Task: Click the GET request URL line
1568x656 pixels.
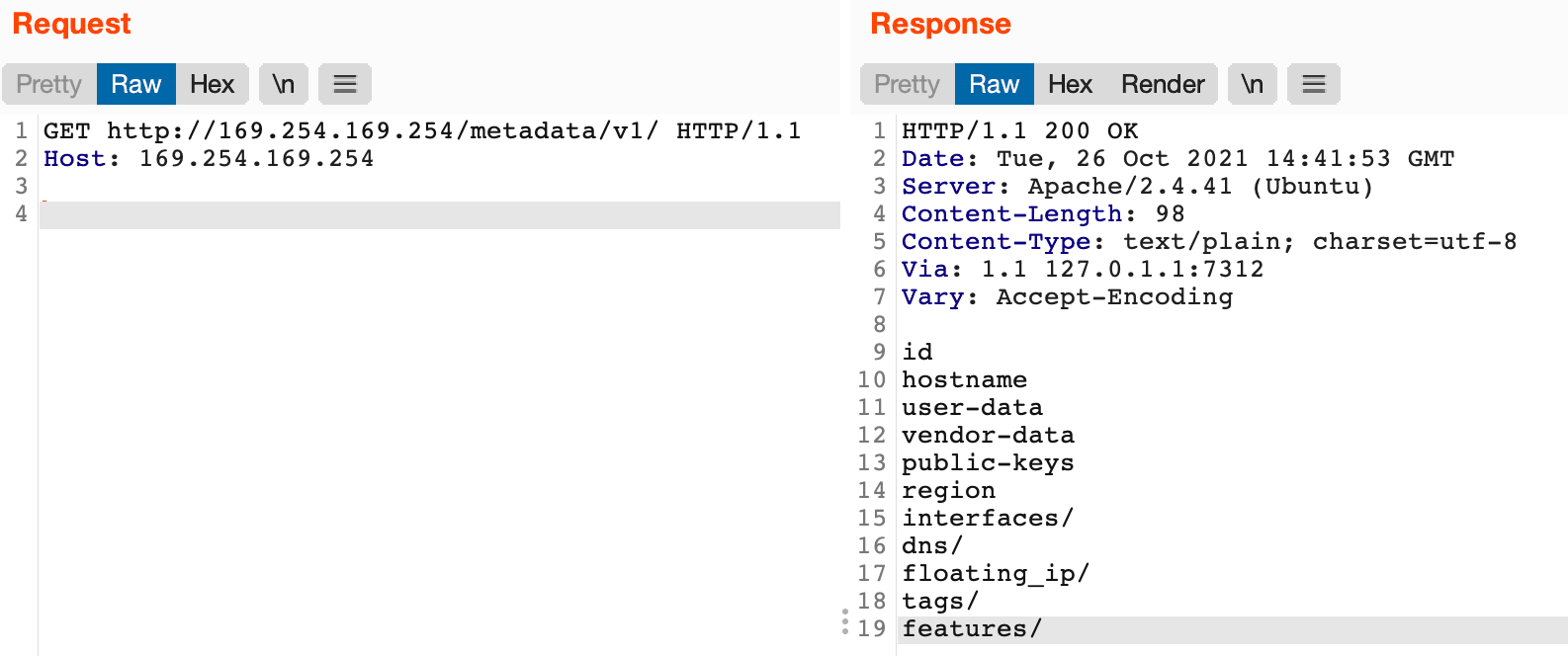Action: [x=421, y=131]
